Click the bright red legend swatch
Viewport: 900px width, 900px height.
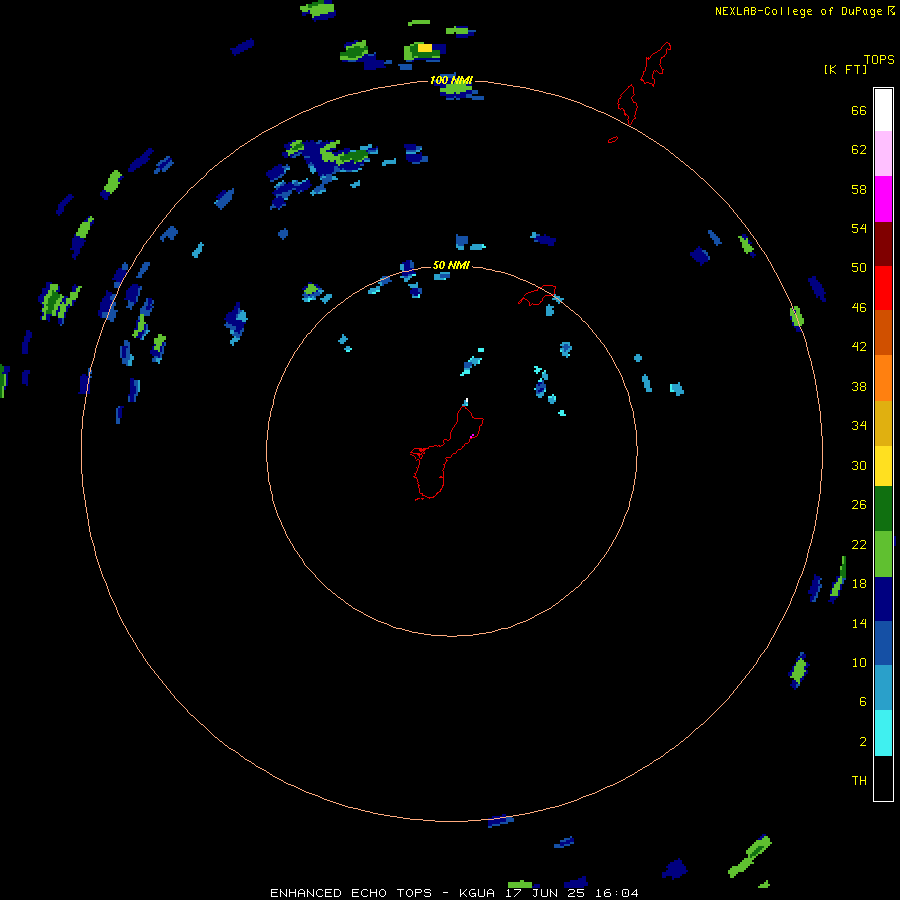click(x=883, y=288)
